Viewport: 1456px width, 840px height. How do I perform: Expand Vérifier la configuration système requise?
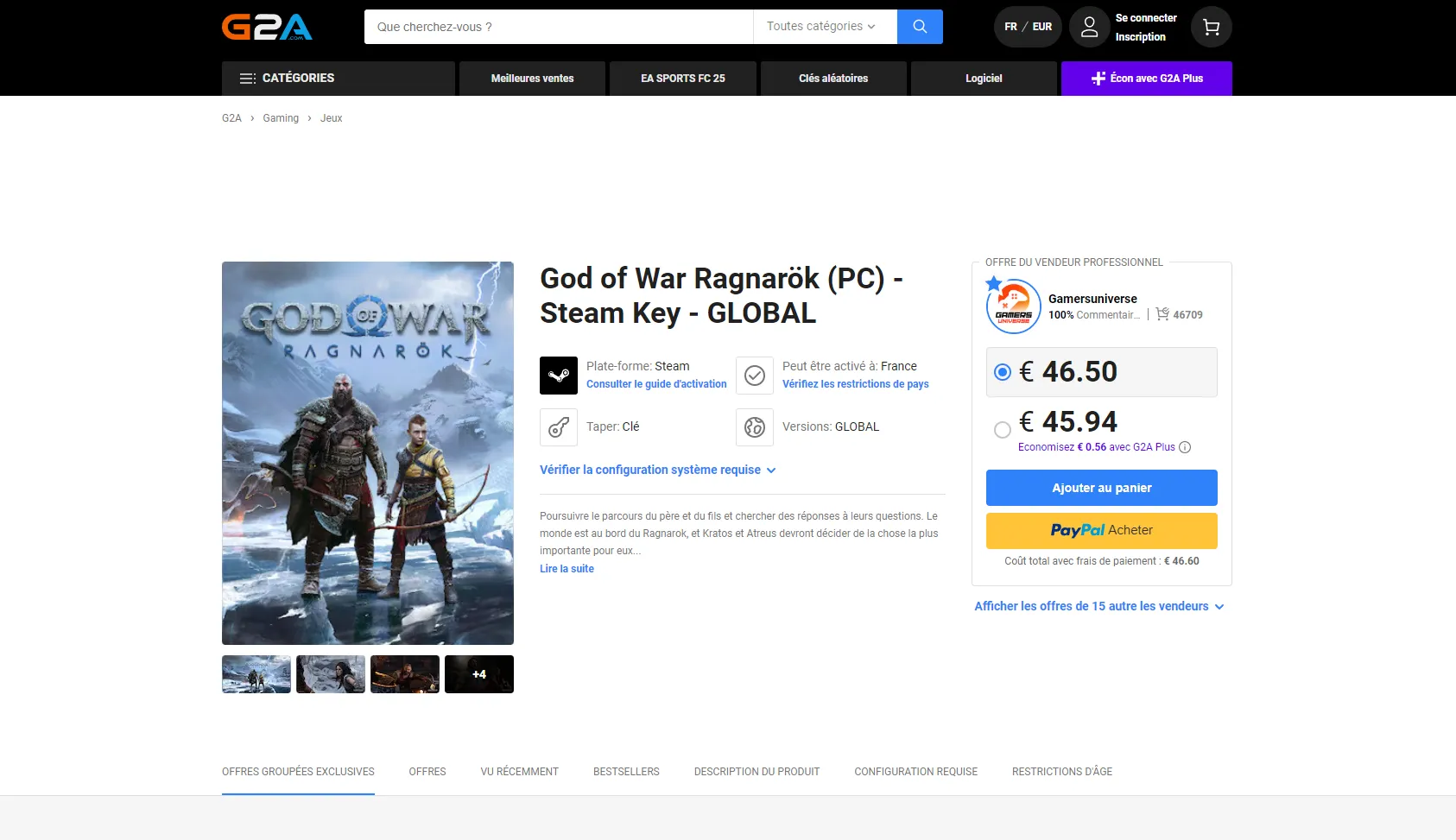point(657,471)
